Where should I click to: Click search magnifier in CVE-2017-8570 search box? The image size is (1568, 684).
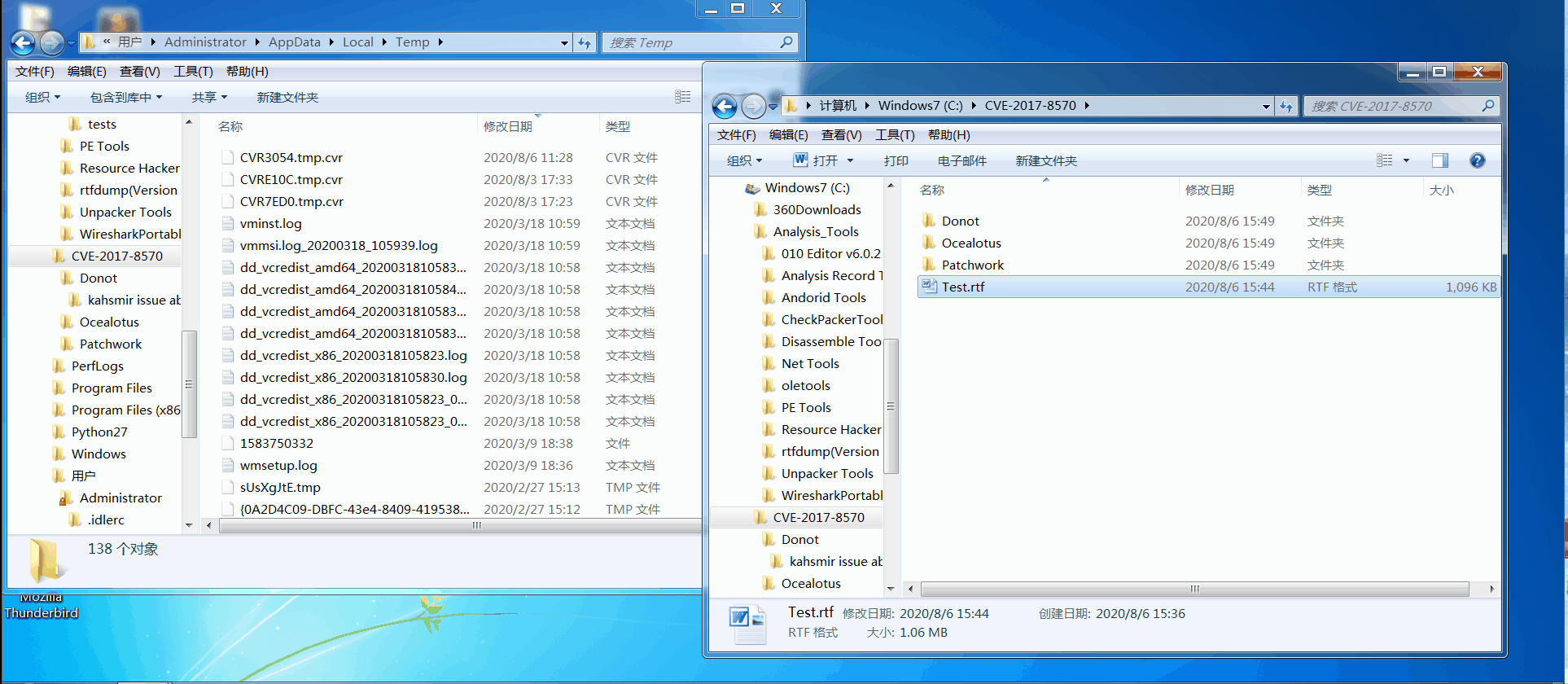(x=1487, y=106)
